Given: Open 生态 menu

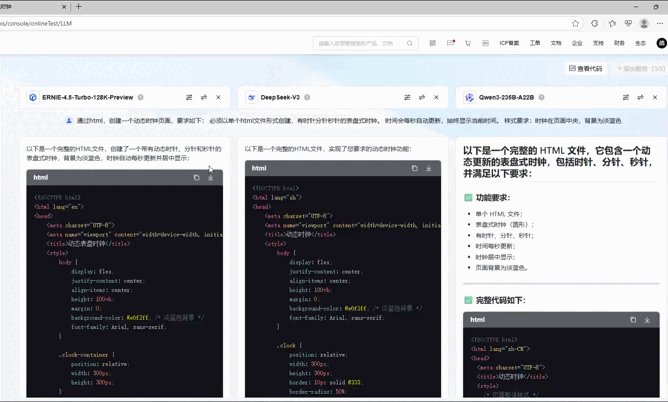Looking at the screenshot, I should 640,43.
